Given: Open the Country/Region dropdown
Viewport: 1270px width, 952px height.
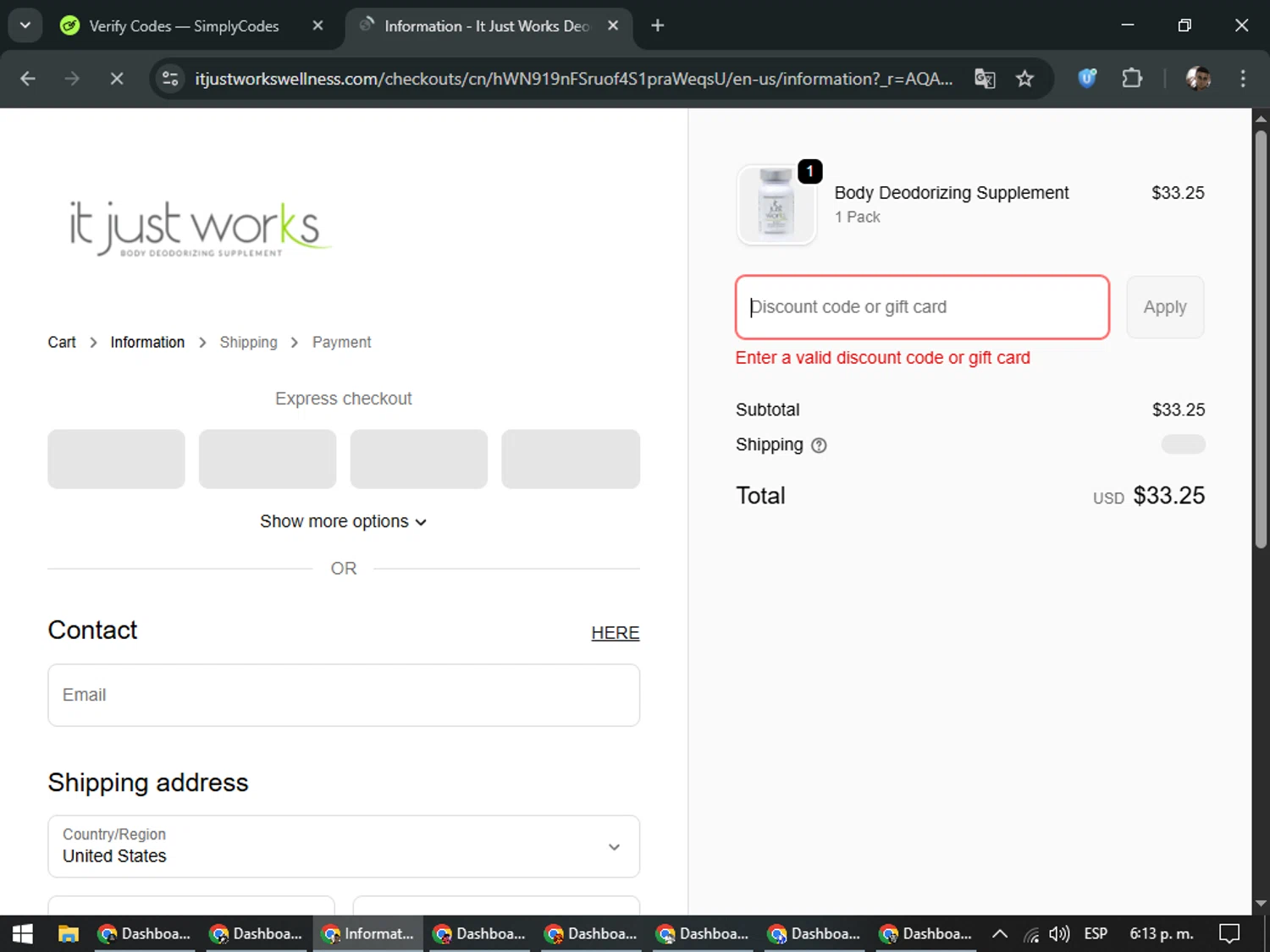Looking at the screenshot, I should click(x=344, y=846).
